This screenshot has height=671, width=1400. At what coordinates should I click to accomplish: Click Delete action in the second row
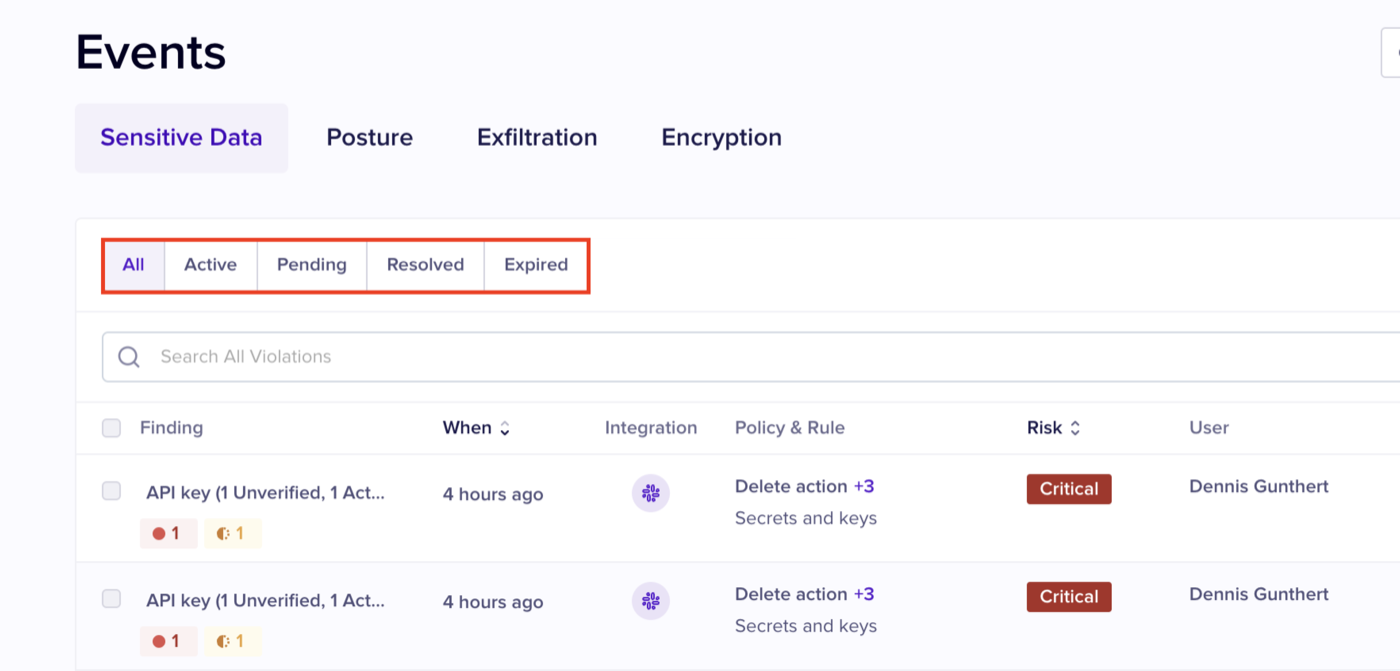pyautogui.click(x=791, y=594)
